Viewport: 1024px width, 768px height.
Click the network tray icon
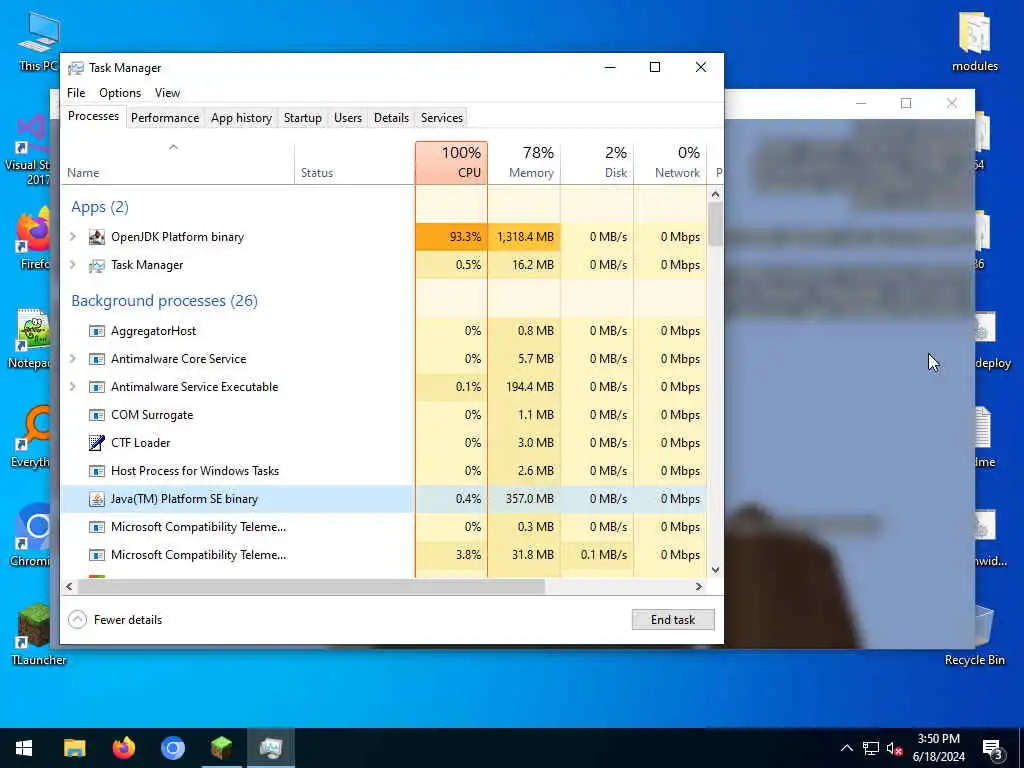(871, 748)
